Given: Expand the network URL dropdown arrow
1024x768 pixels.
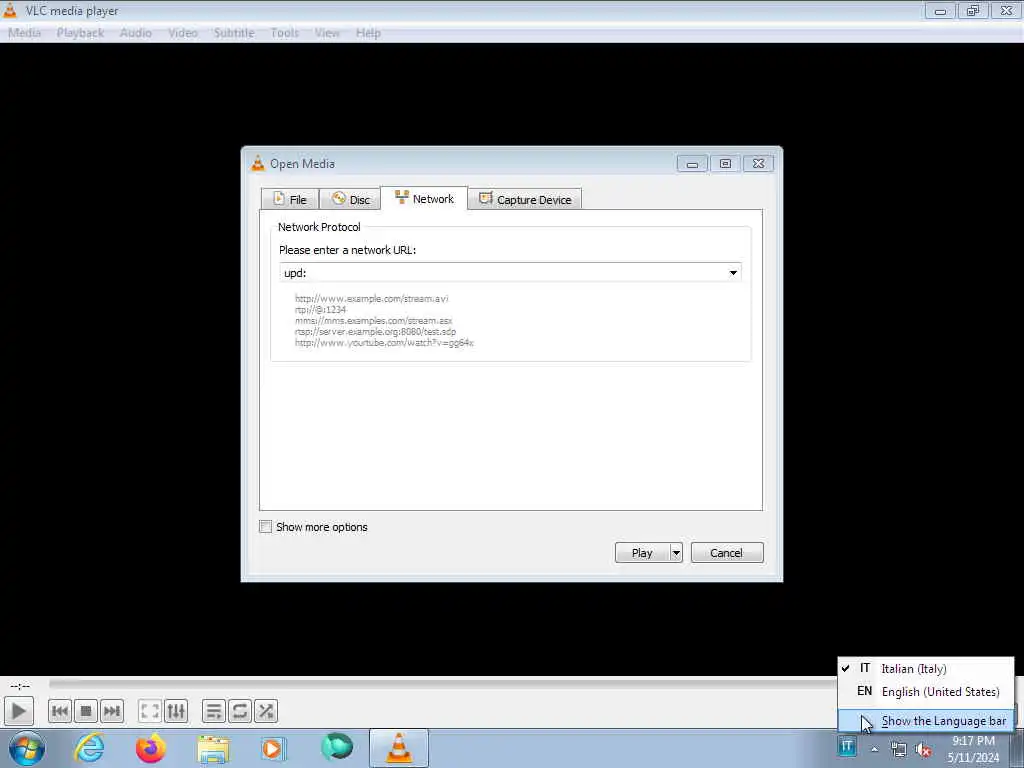Looking at the screenshot, I should (x=733, y=273).
